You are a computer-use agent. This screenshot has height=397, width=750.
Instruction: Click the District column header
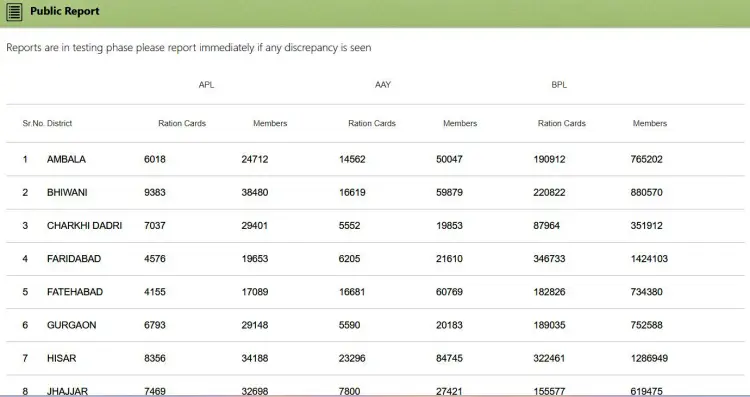tap(59, 123)
